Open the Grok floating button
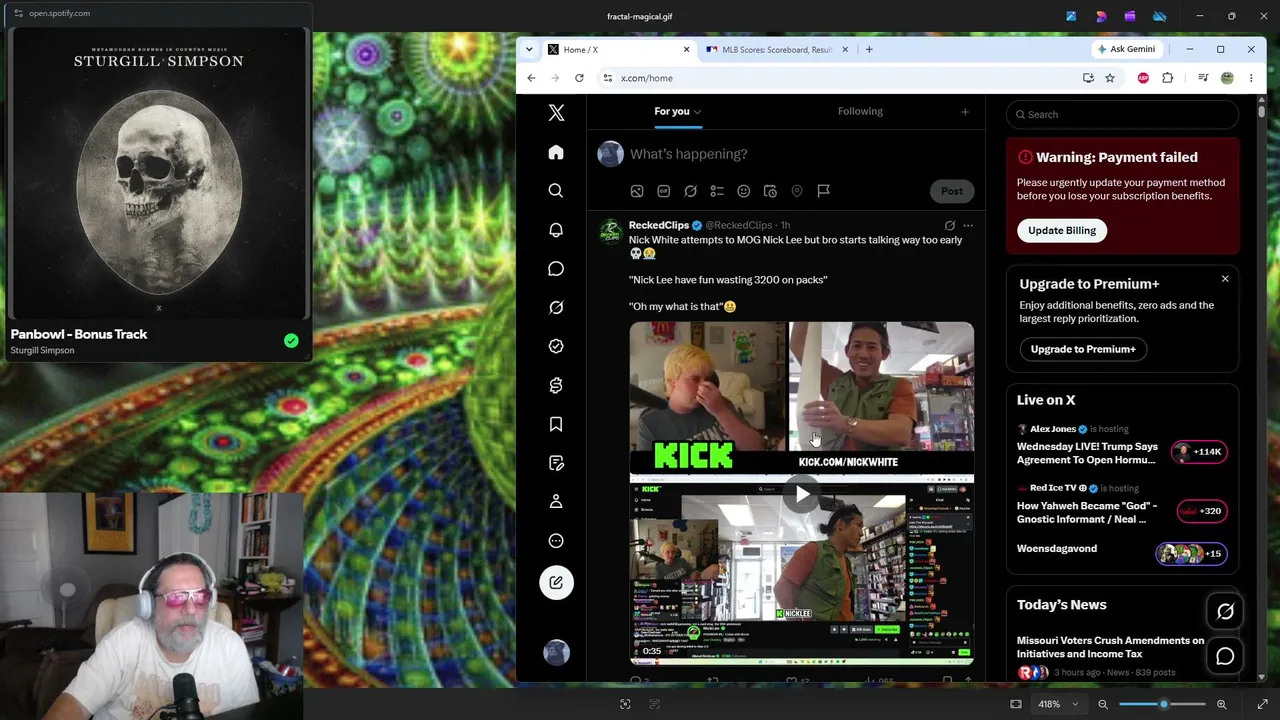The height and width of the screenshot is (720, 1280). coord(1225,611)
